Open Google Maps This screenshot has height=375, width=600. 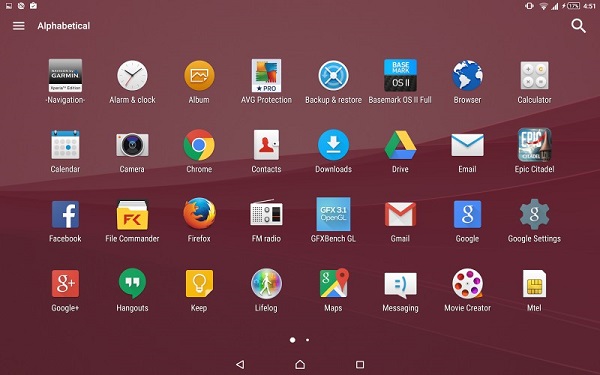(334, 283)
